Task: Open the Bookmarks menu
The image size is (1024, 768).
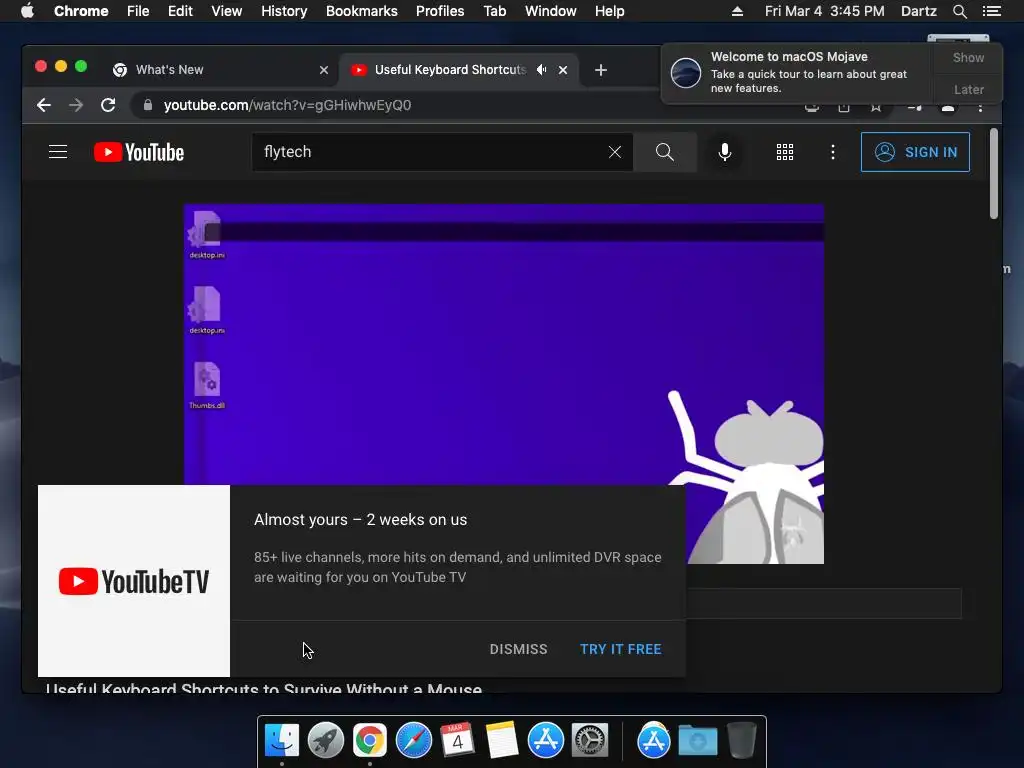Action: 362,11
